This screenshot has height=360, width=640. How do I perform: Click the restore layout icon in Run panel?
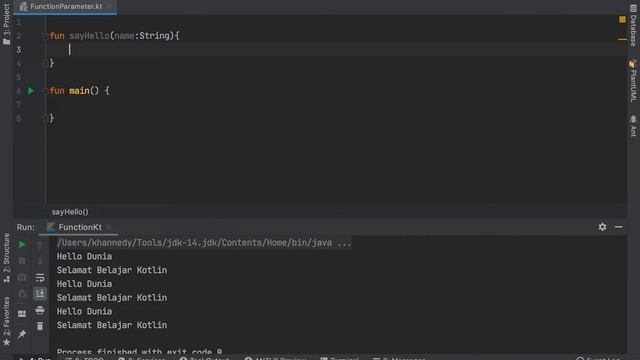22,313
